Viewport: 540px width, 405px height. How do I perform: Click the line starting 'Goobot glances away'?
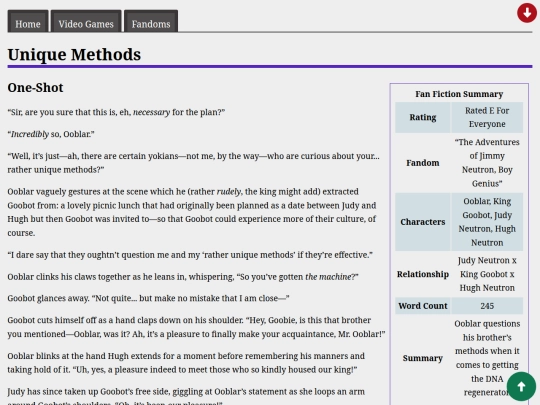148,298
